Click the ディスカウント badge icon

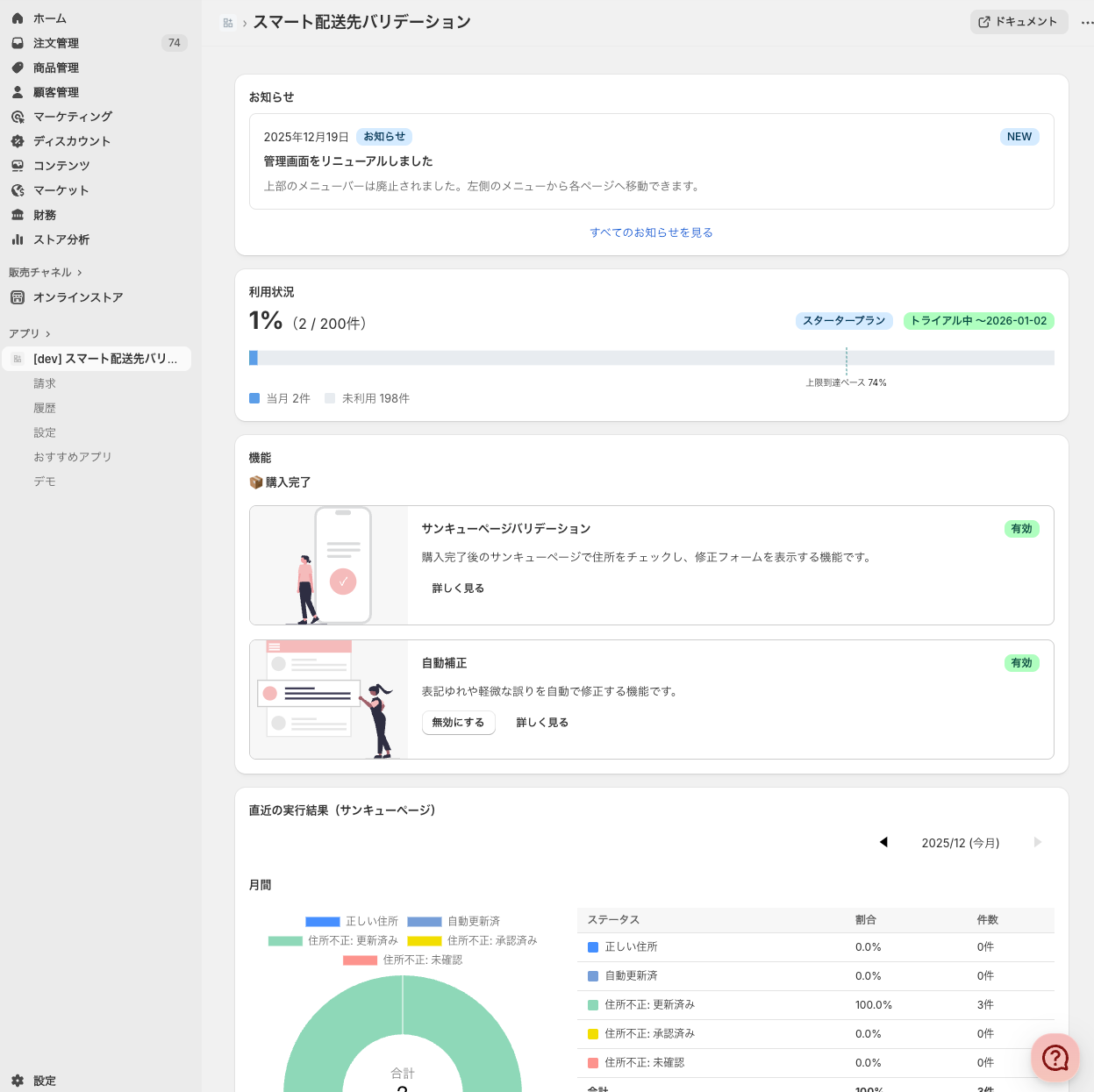tap(18, 141)
